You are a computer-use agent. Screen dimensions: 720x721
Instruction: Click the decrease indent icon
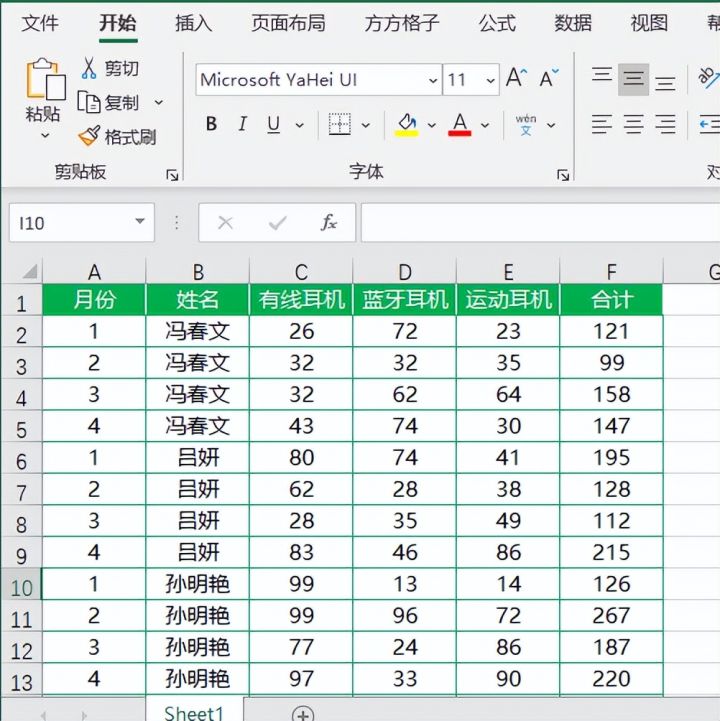pyautogui.click(x=709, y=124)
